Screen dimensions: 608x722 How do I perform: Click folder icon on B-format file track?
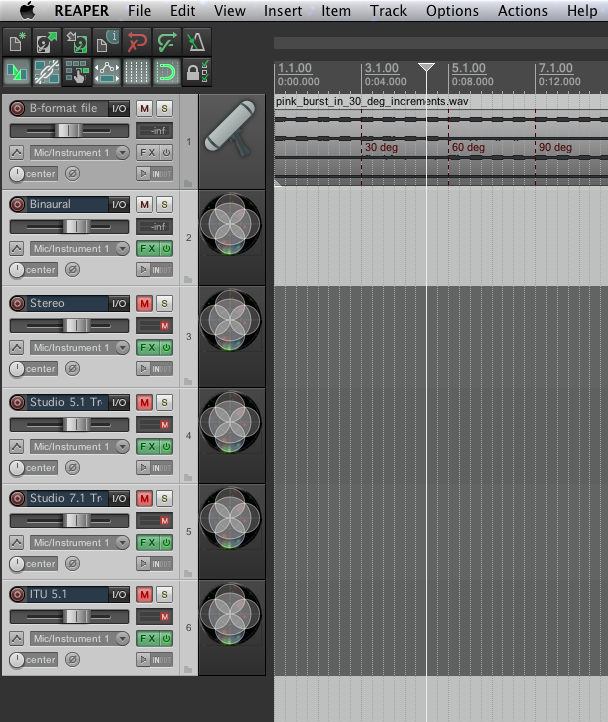point(188,183)
